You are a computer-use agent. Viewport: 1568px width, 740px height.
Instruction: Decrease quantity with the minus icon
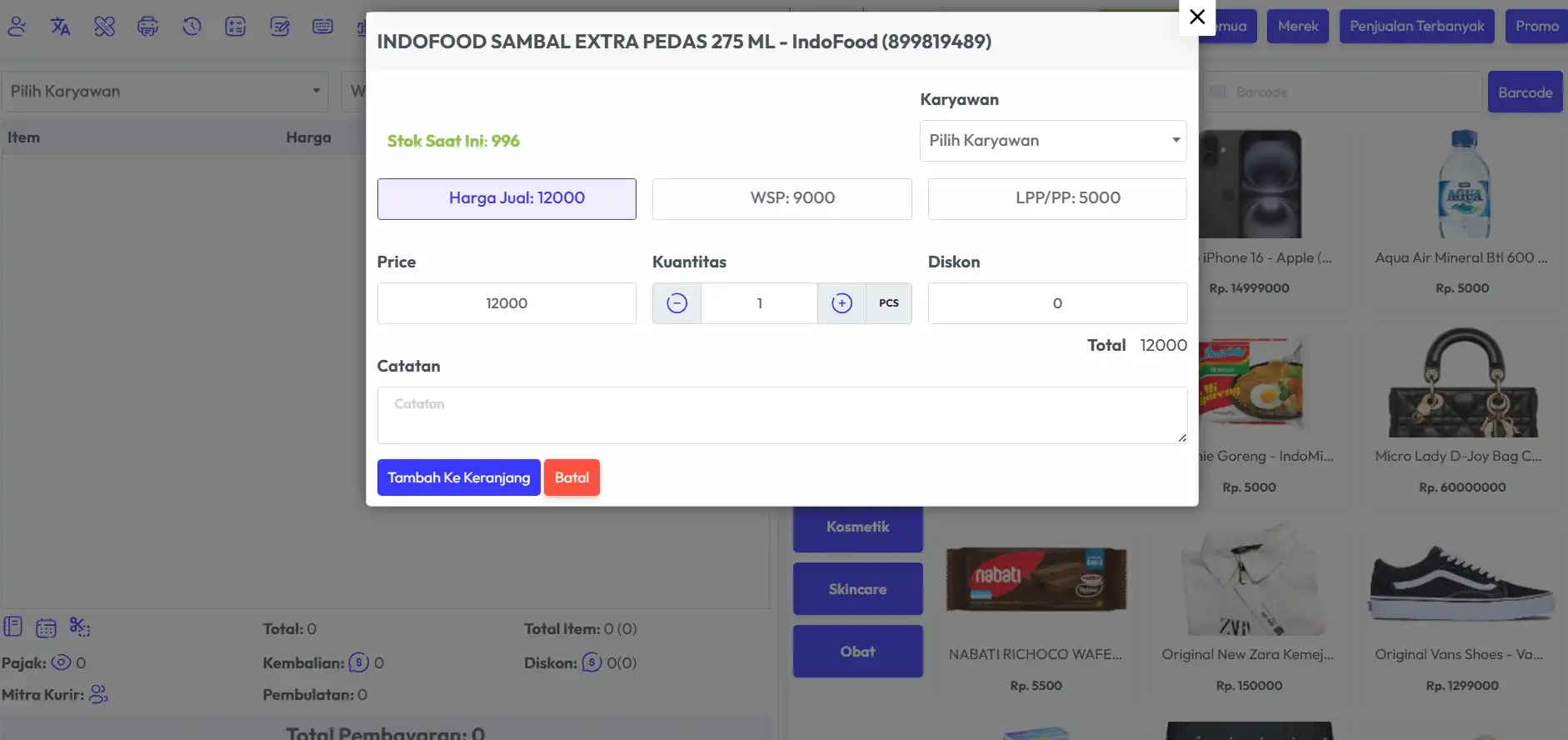pyautogui.click(x=677, y=303)
